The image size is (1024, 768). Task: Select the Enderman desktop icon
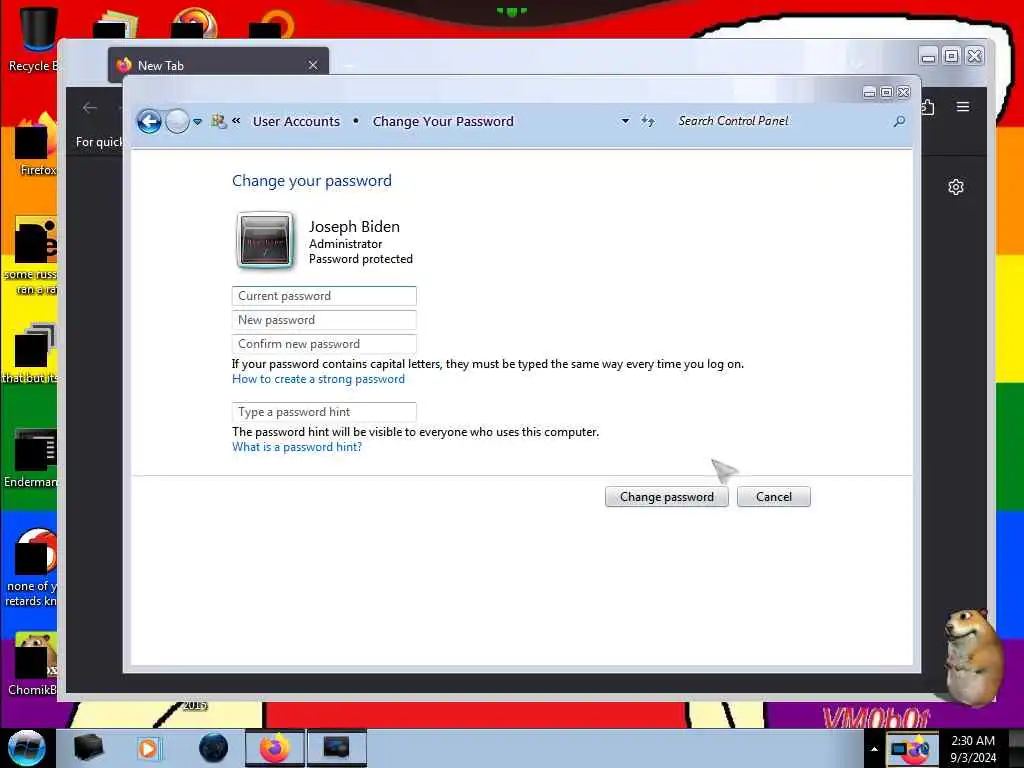[33, 457]
